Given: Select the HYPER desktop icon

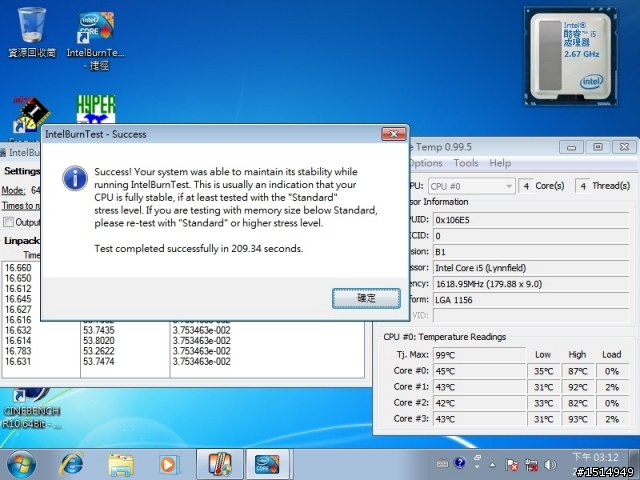Looking at the screenshot, I should [96, 109].
